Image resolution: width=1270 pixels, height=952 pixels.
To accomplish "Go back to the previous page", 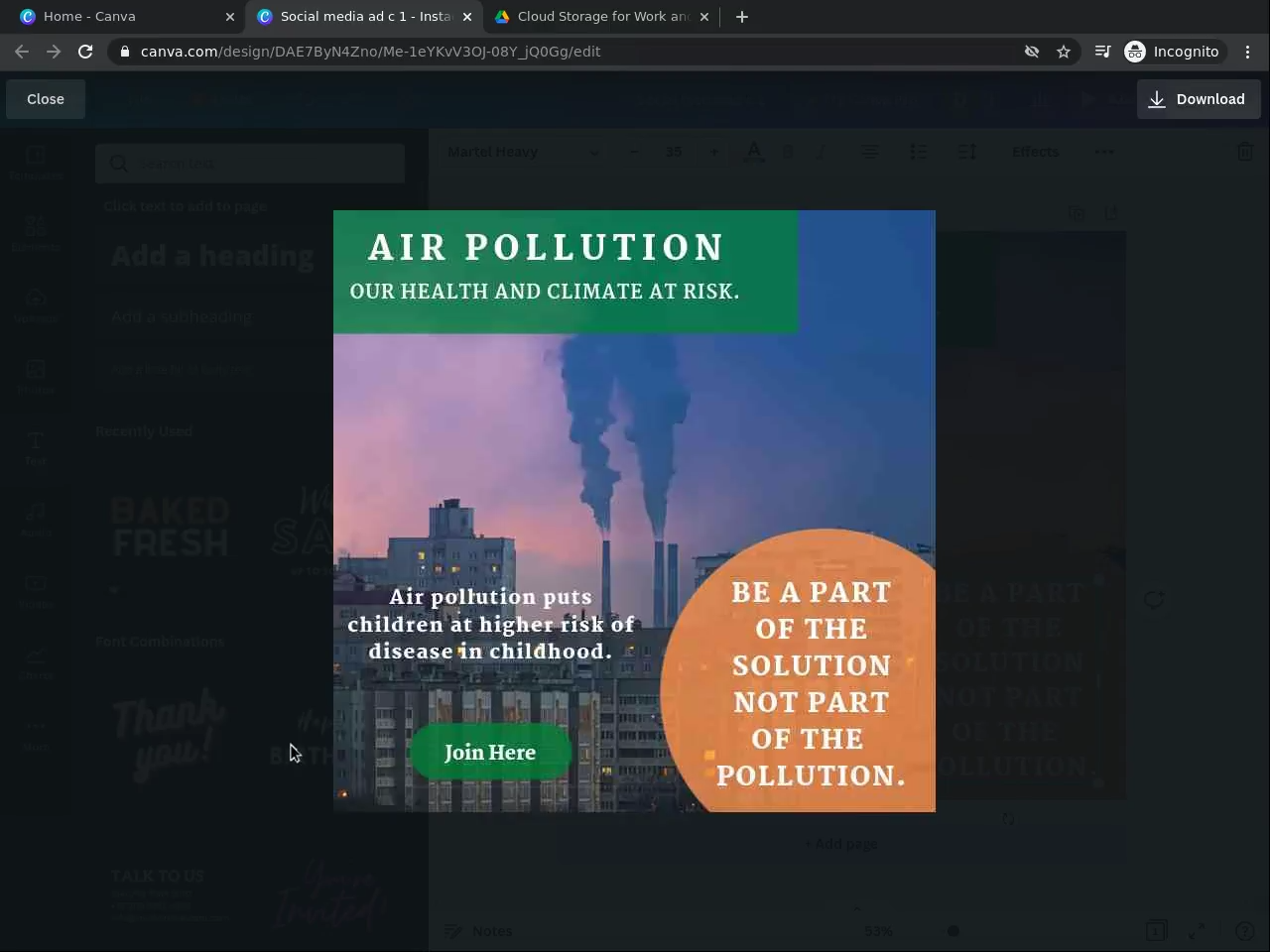I will click(22, 52).
